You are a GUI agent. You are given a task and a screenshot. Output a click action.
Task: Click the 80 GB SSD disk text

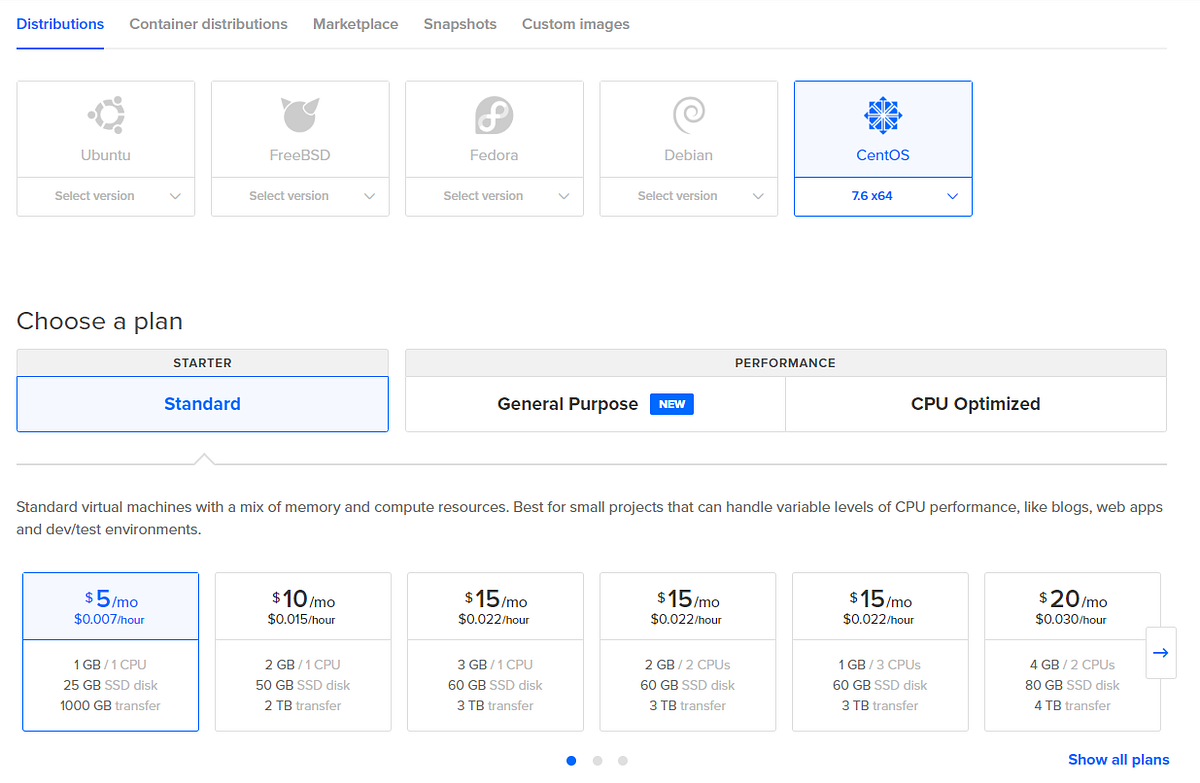1073,685
